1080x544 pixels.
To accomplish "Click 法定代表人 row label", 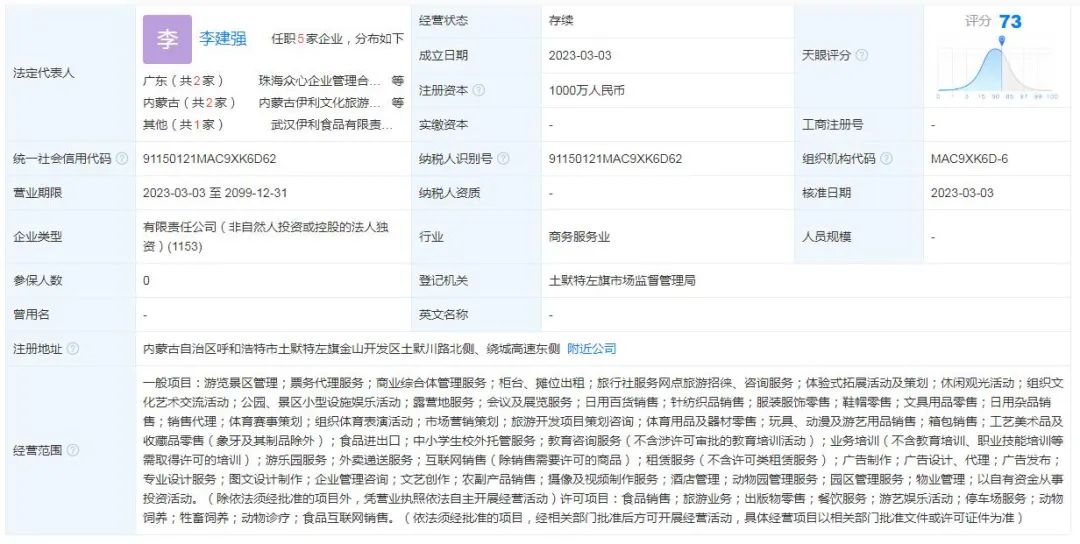I will tap(43, 73).
